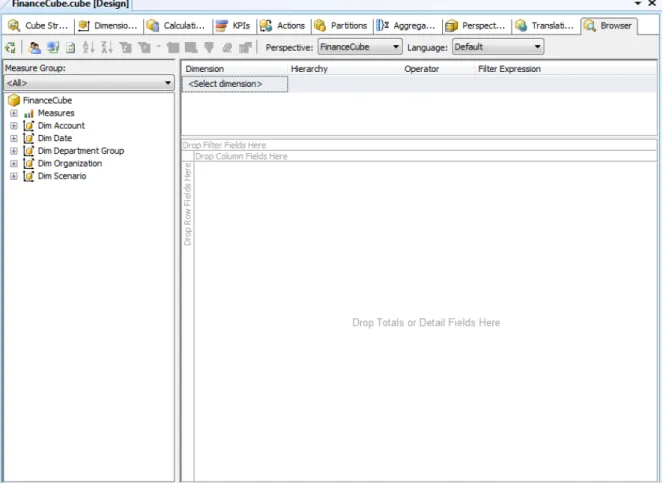Viewport: 666px width, 483px height.
Task: Switch to the Aggregations tab
Action: point(407,25)
